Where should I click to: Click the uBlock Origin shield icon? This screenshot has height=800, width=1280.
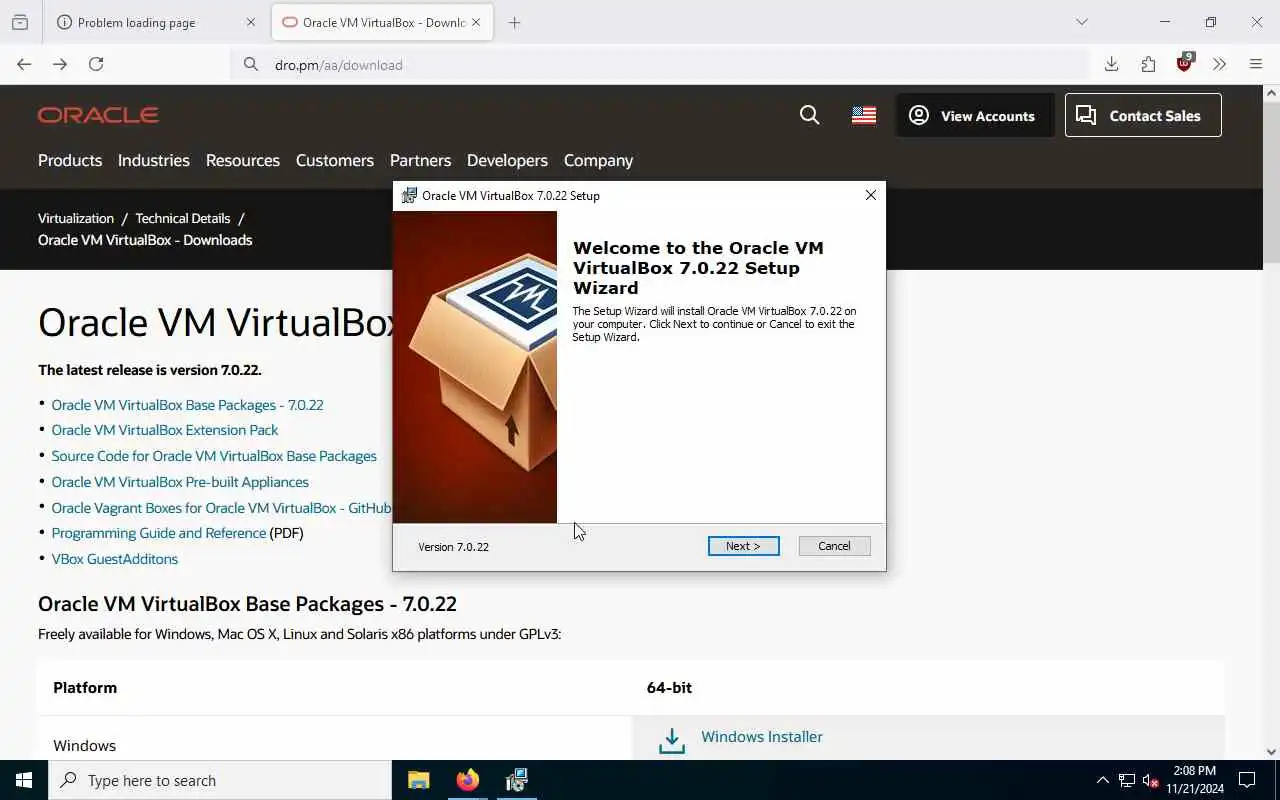pyautogui.click(x=1184, y=64)
